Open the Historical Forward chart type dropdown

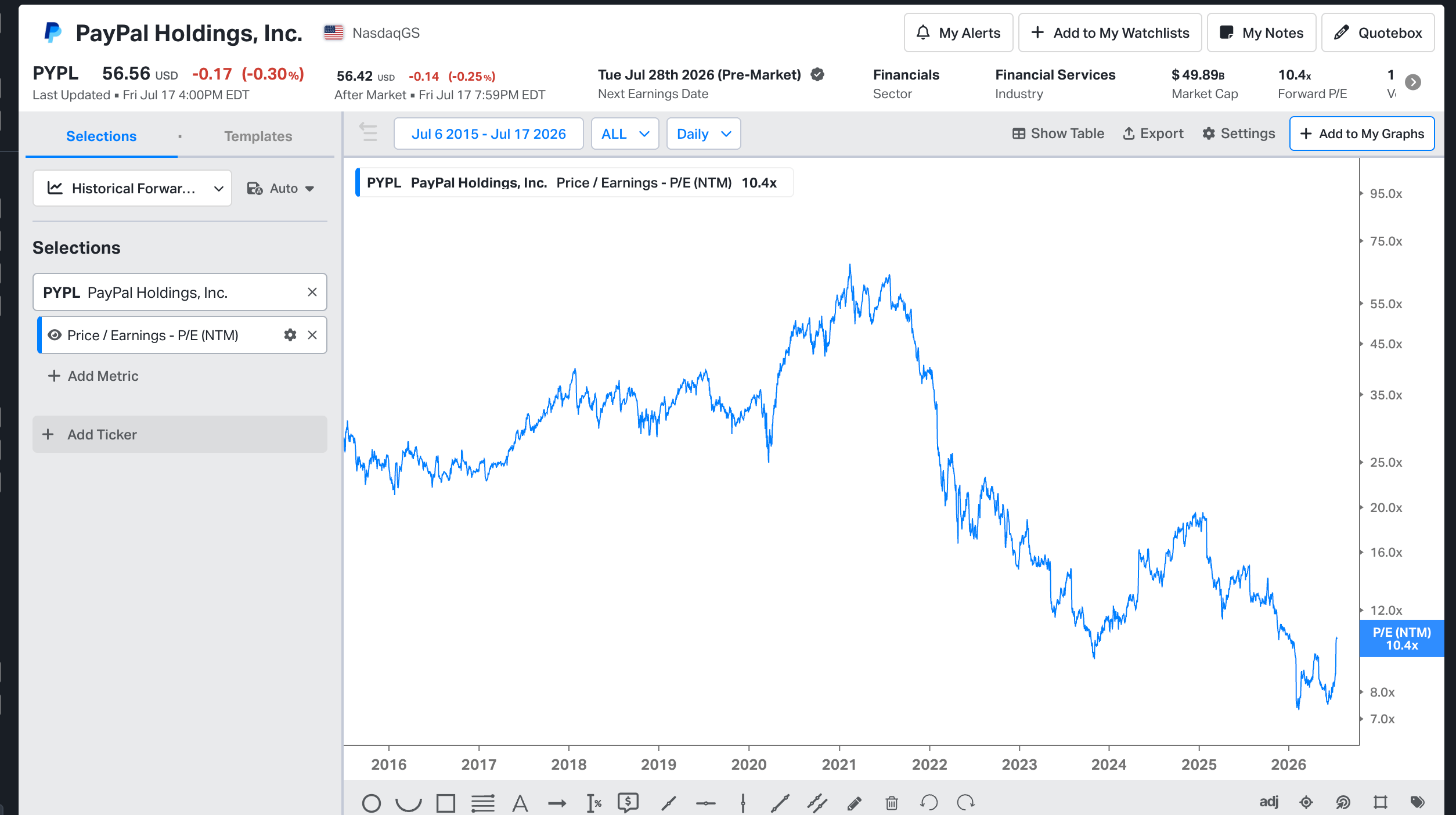[132, 188]
